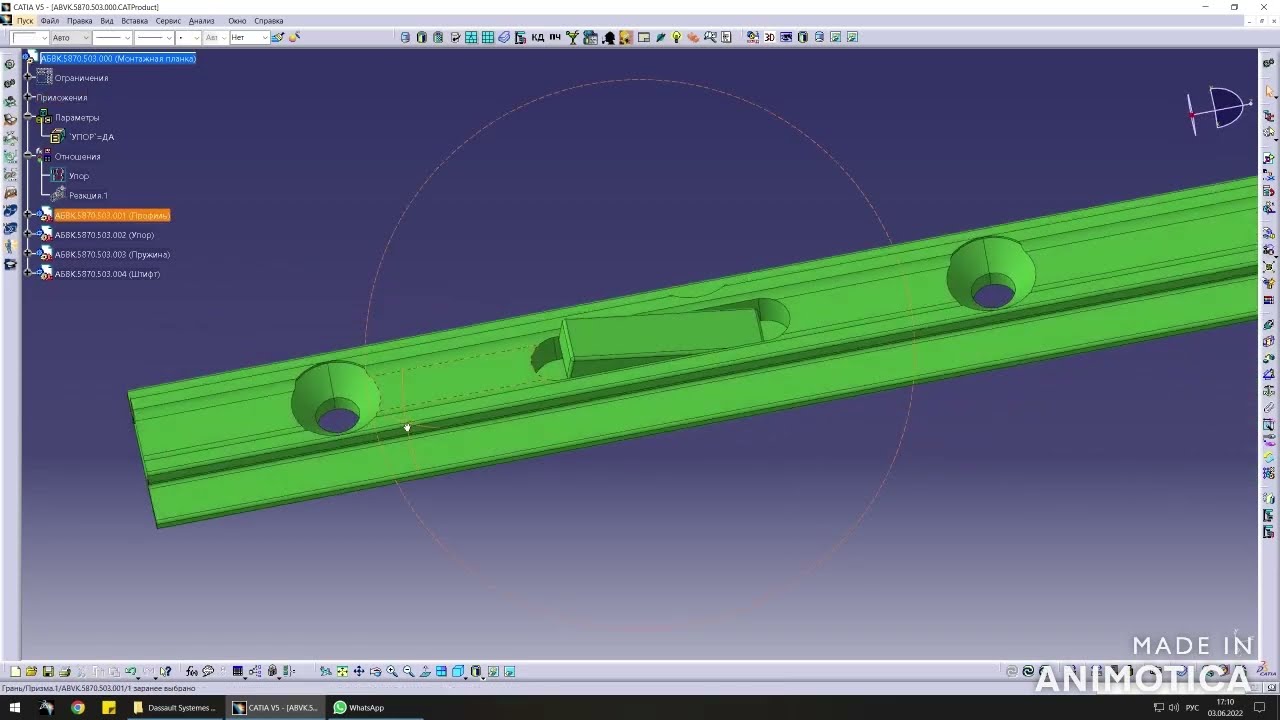Select the `УПОР`=ДА parameter

tap(92, 137)
